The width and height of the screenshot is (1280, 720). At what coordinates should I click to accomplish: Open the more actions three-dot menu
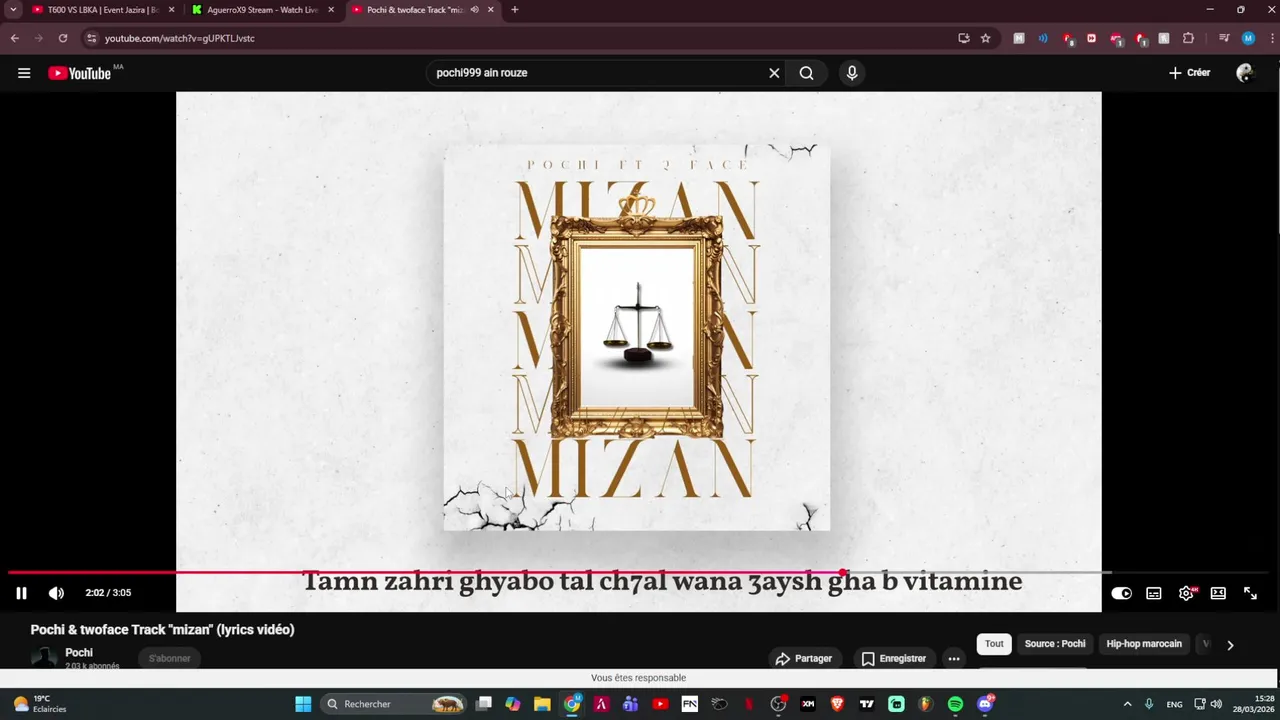click(954, 658)
